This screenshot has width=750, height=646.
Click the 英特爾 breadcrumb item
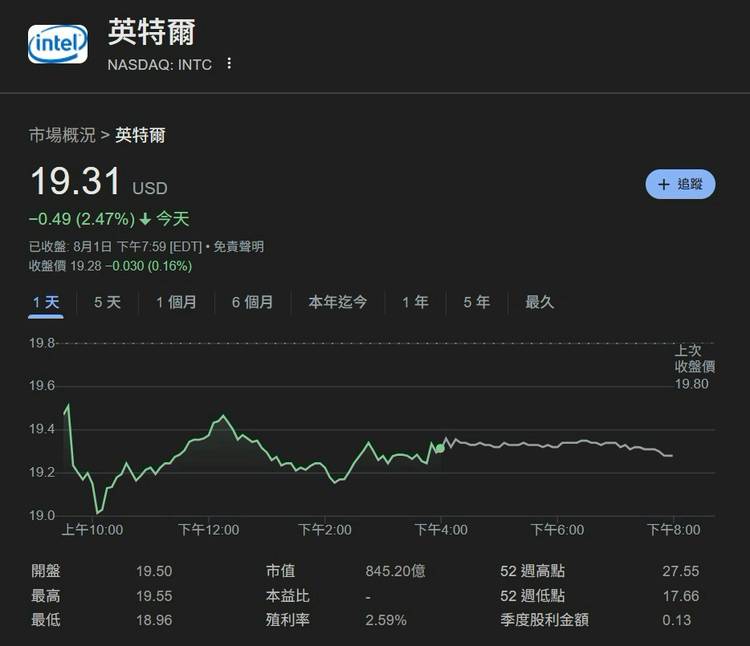140,135
